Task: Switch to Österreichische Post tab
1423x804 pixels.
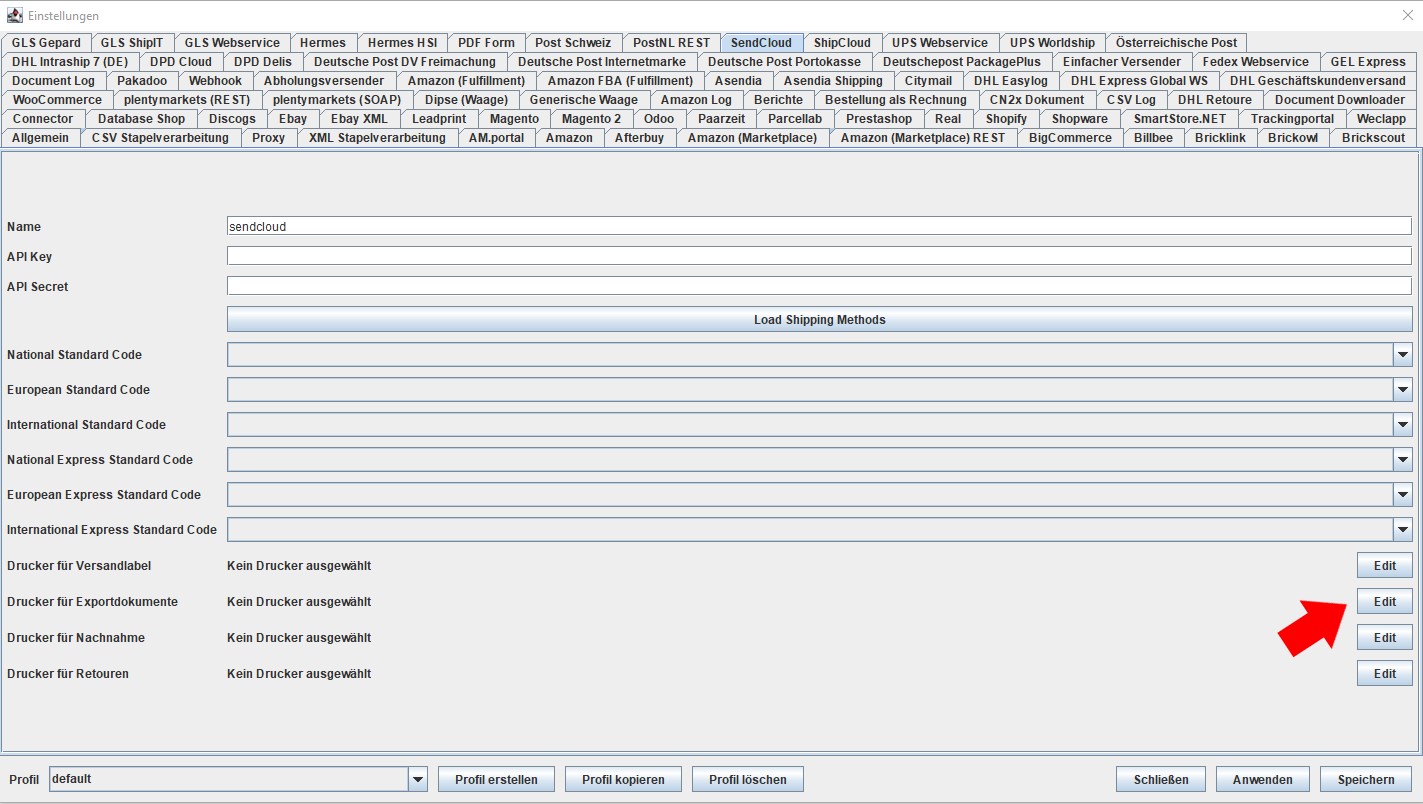Action: point(1176,43)
